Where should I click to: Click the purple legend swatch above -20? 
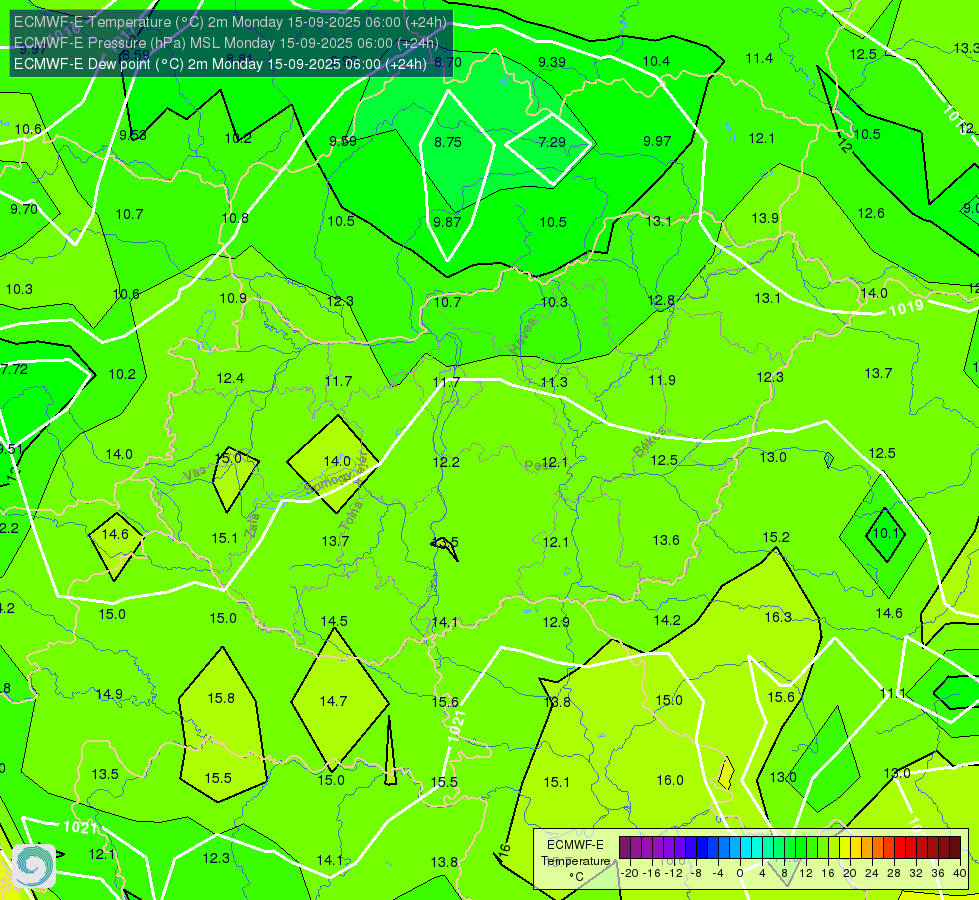(624, 848)
